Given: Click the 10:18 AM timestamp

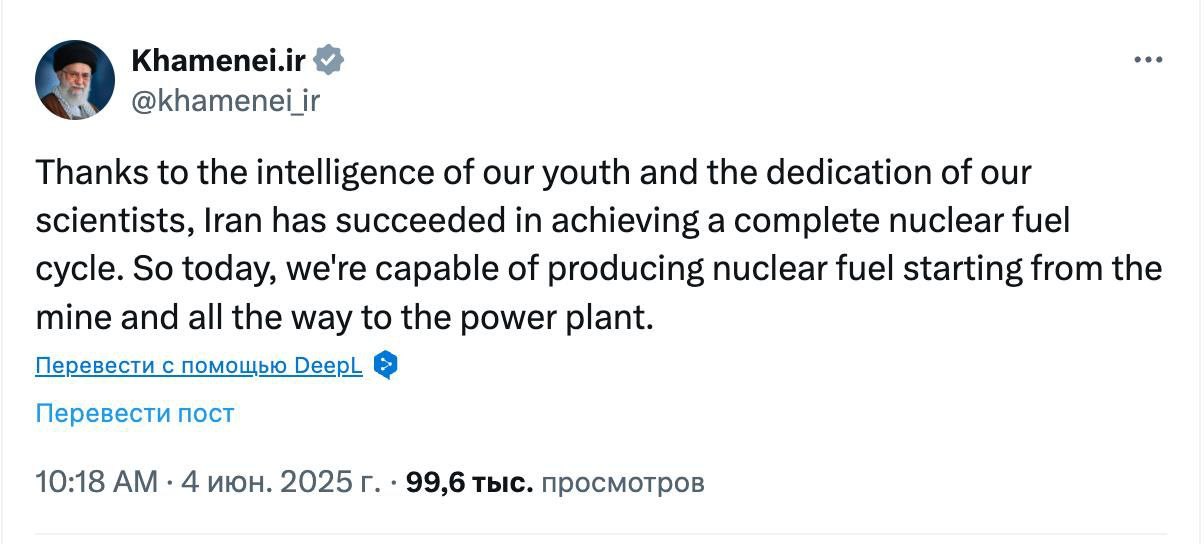Looking at the screenshot, I should coord(96,483).
